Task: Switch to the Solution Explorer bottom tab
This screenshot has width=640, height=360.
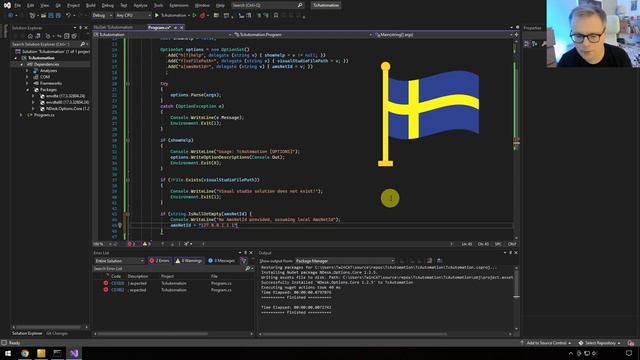Action: click(x=27, y=333)
